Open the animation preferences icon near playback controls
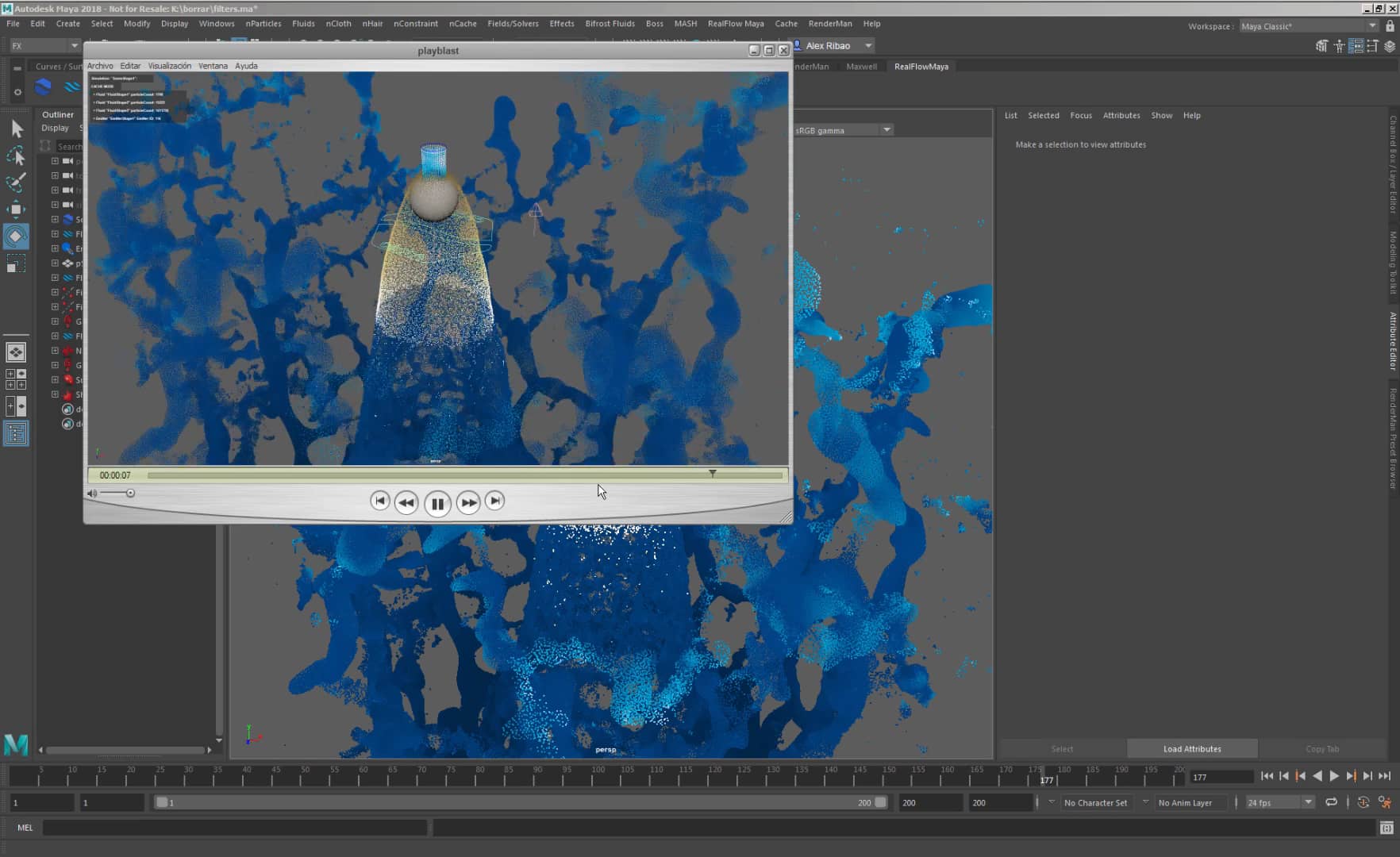Viewport: 1400px width, 857px height. click(x=1384, y=802)
